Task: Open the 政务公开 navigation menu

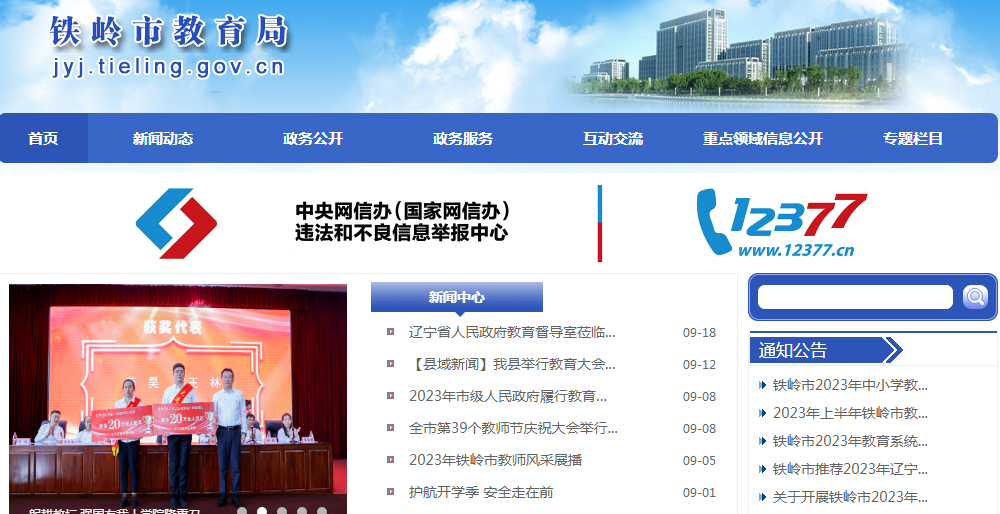Action: [x=312, y=138]
